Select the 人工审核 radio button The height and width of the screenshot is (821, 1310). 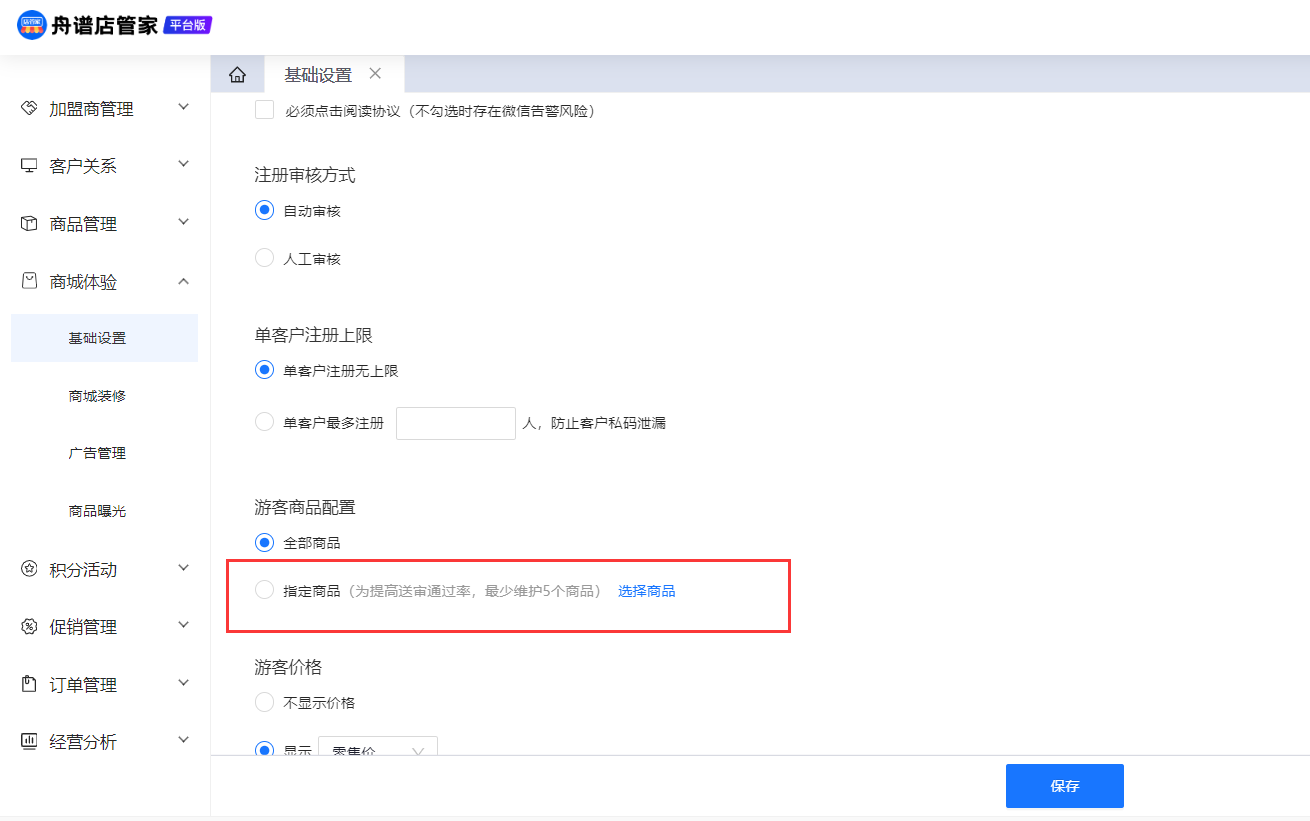pyautogui.click(x=265, y=258)
